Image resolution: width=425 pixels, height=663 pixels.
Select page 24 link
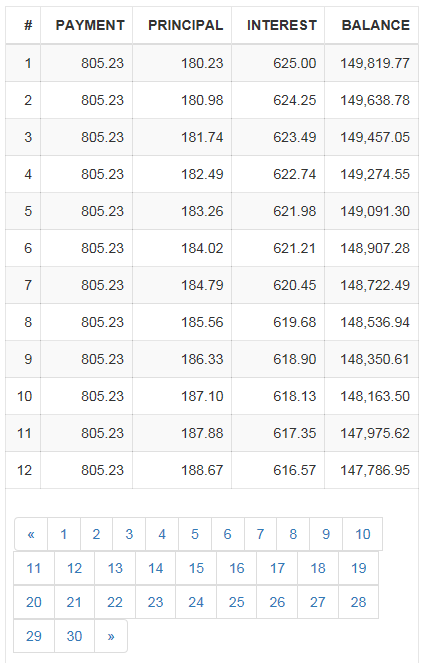click(196, 602)
